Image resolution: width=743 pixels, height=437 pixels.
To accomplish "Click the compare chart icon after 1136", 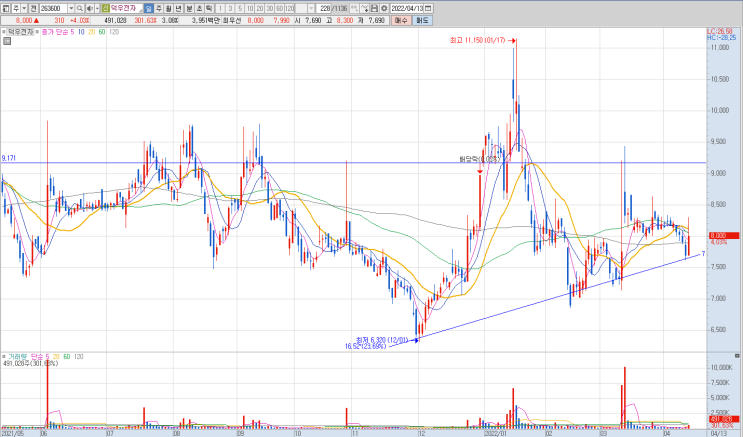I will tap(354, 9).
